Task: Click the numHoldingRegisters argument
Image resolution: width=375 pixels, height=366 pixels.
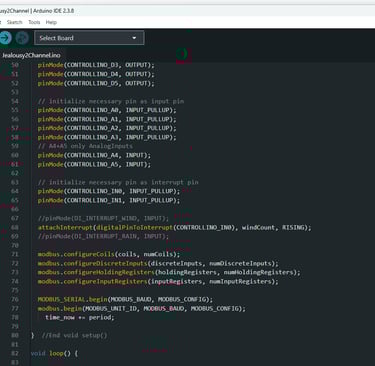Action: point(259,272)
